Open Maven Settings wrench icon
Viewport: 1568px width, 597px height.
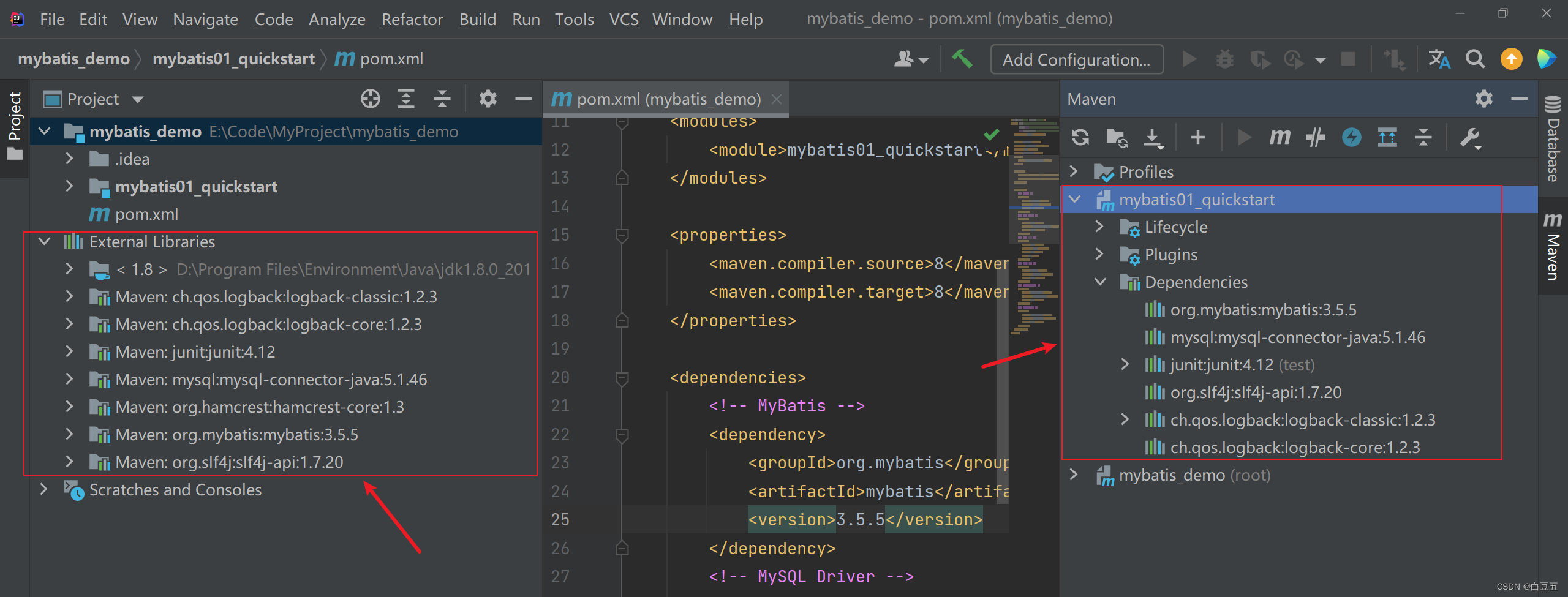(1470, 137)
